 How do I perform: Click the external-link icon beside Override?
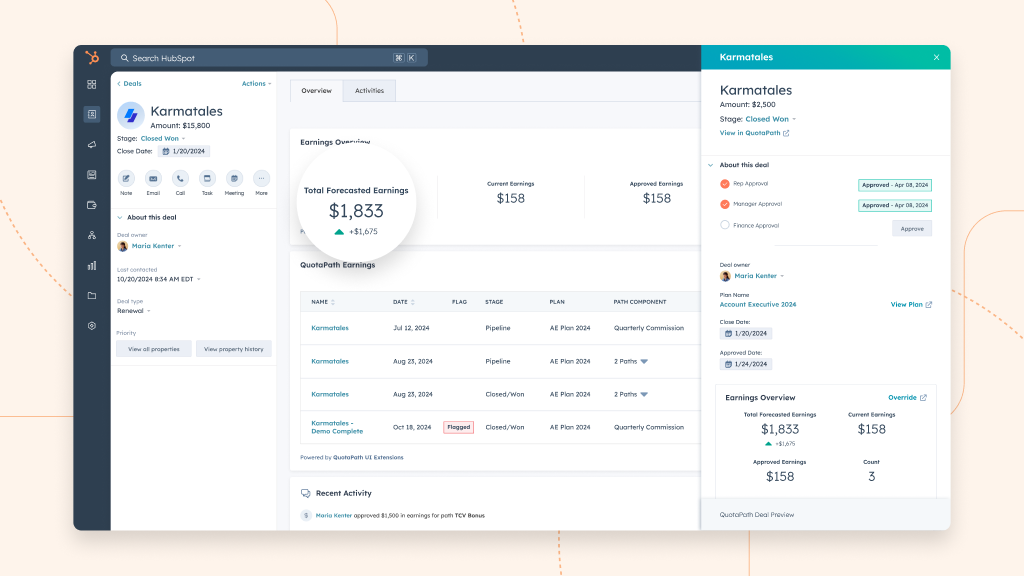[923, 397]
